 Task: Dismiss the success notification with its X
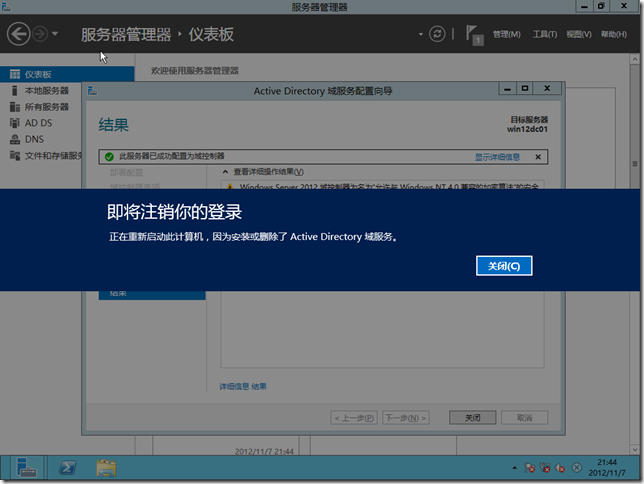[538, 157]
